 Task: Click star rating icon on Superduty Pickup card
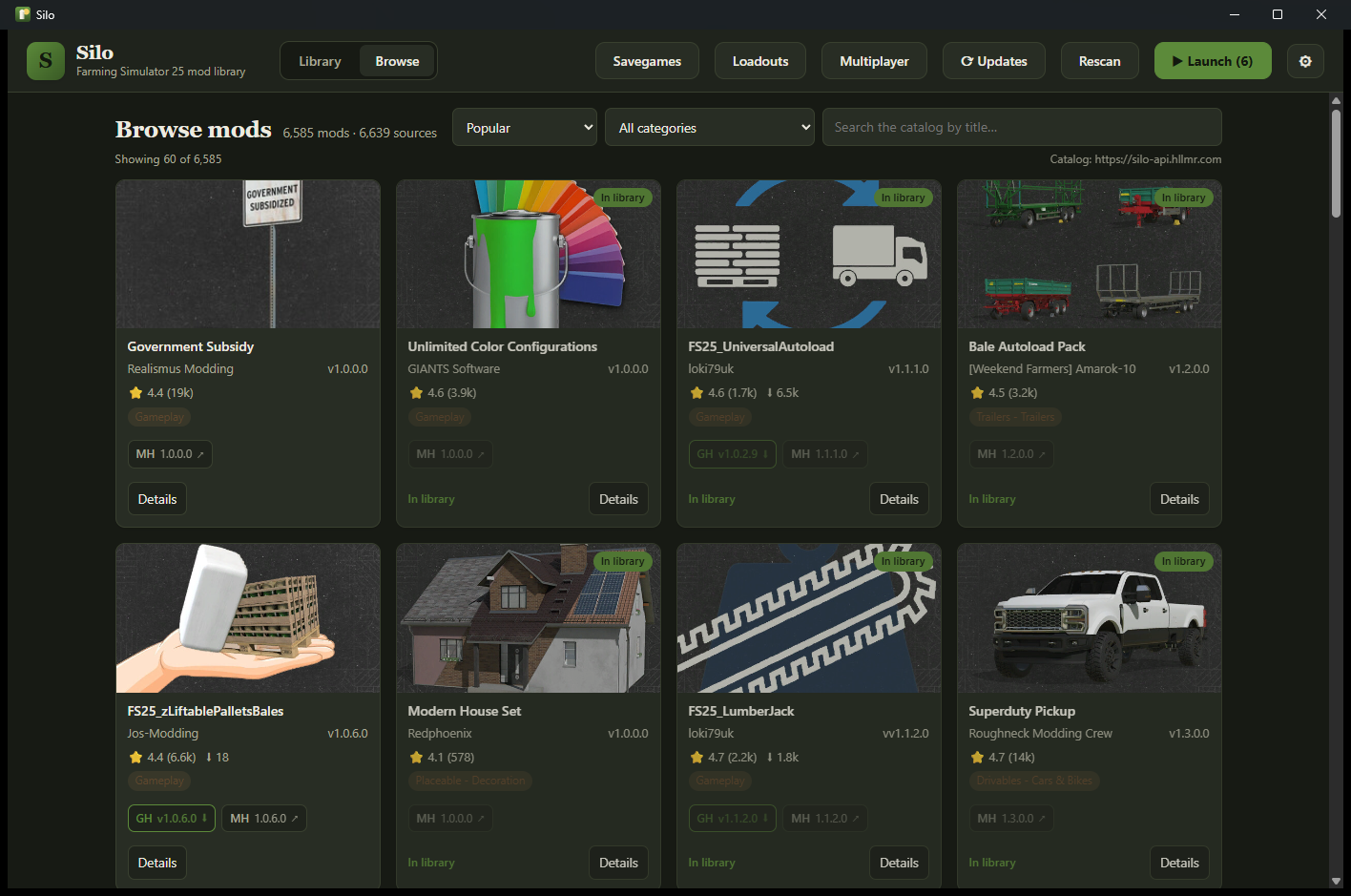[x=977, y=757]
